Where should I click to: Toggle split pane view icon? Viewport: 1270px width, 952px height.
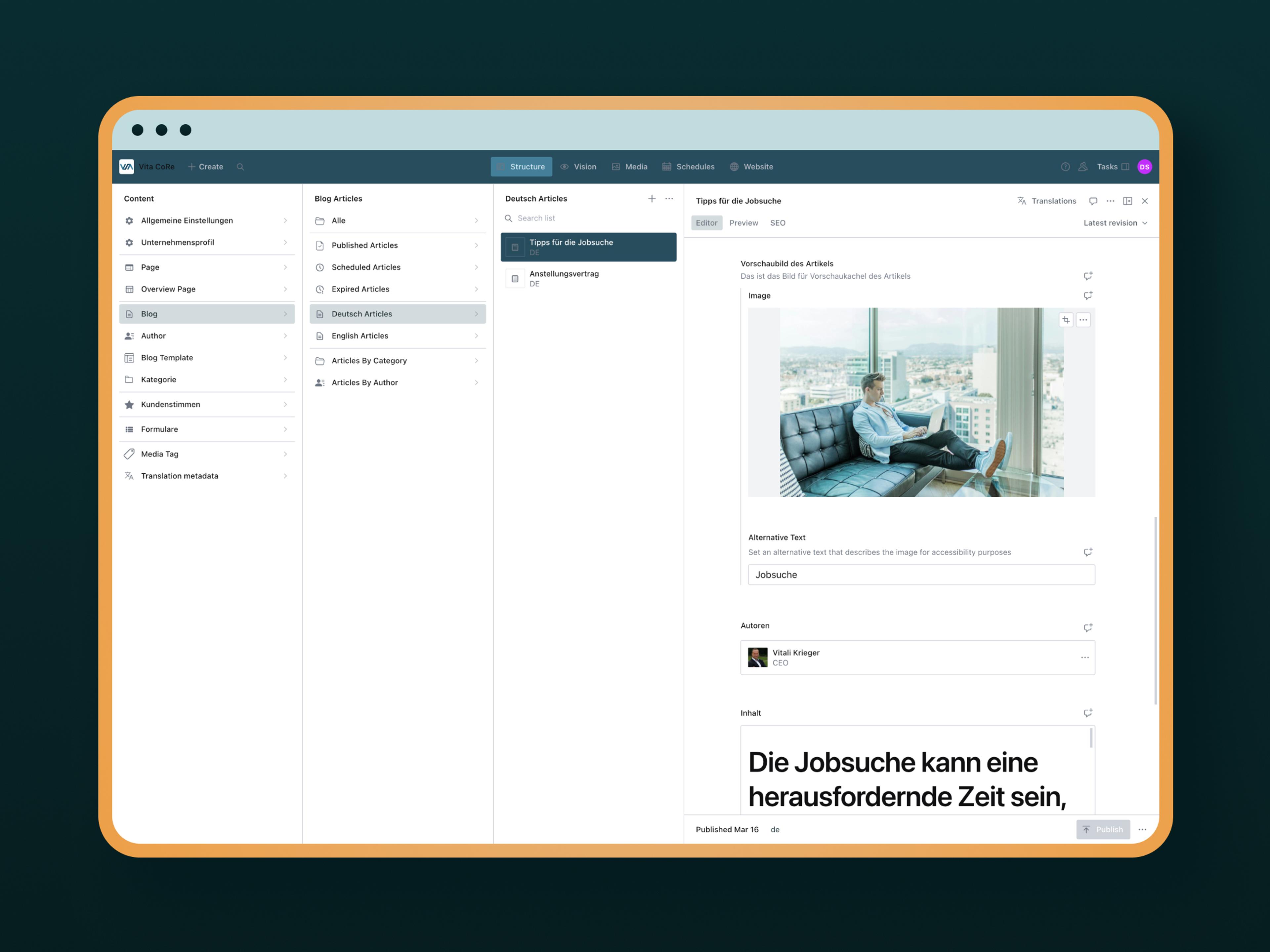(1127, 201)
